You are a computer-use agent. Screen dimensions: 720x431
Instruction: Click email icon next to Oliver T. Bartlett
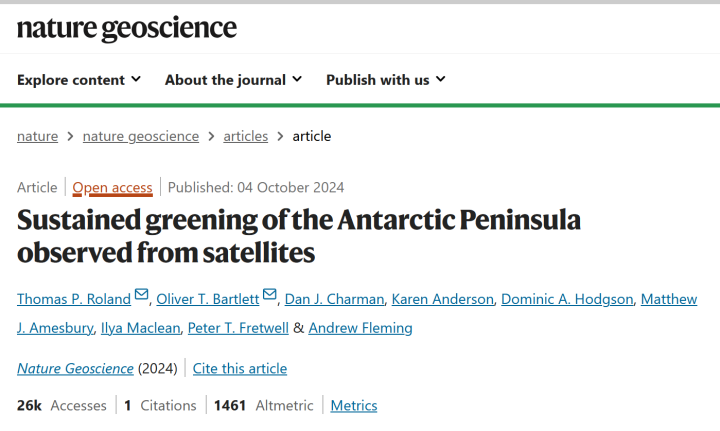point(270,296)
